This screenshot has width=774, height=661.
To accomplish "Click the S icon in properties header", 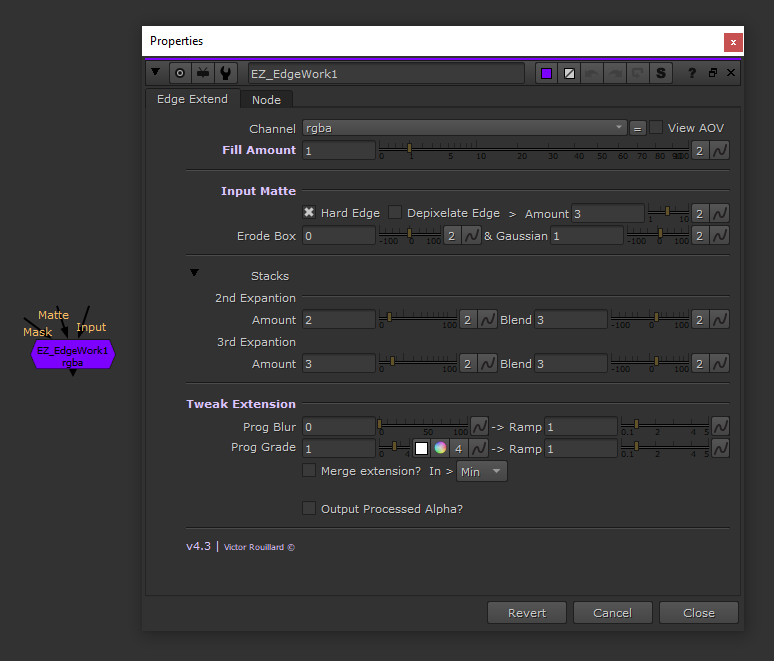I will click(661, 73).
